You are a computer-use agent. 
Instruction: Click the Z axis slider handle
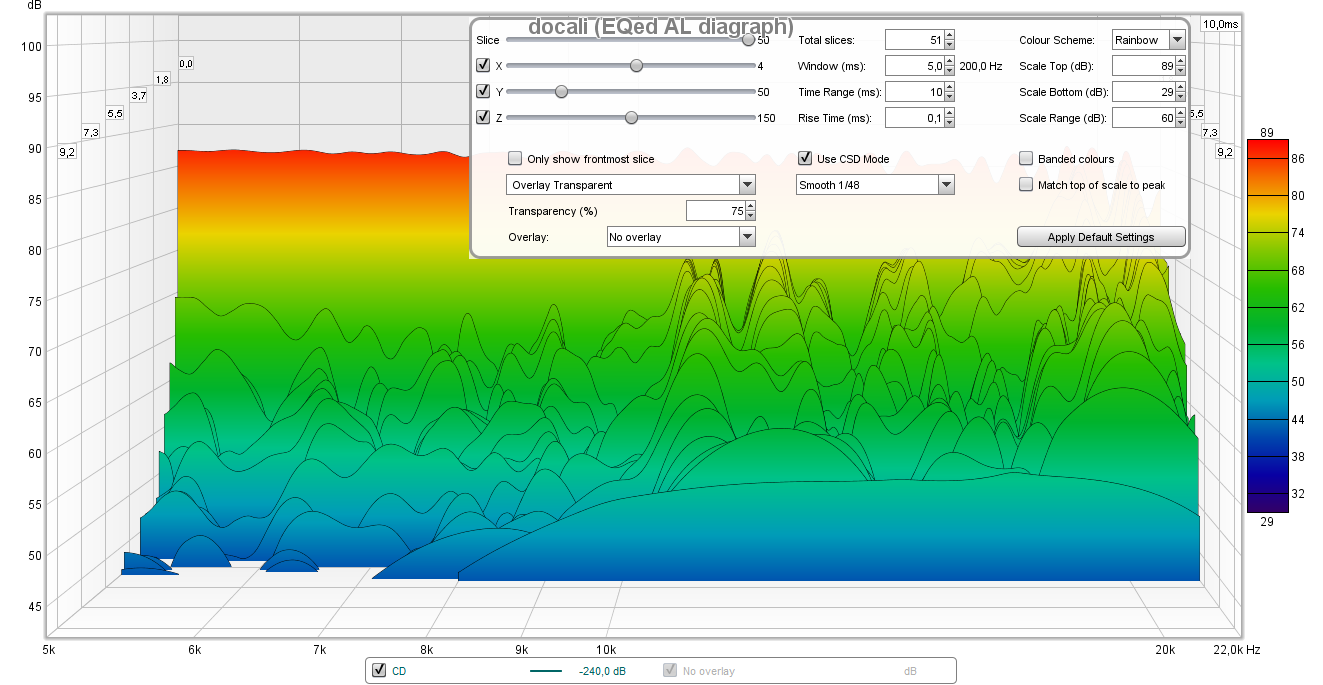pyautogui.click(x=631, y=118)
